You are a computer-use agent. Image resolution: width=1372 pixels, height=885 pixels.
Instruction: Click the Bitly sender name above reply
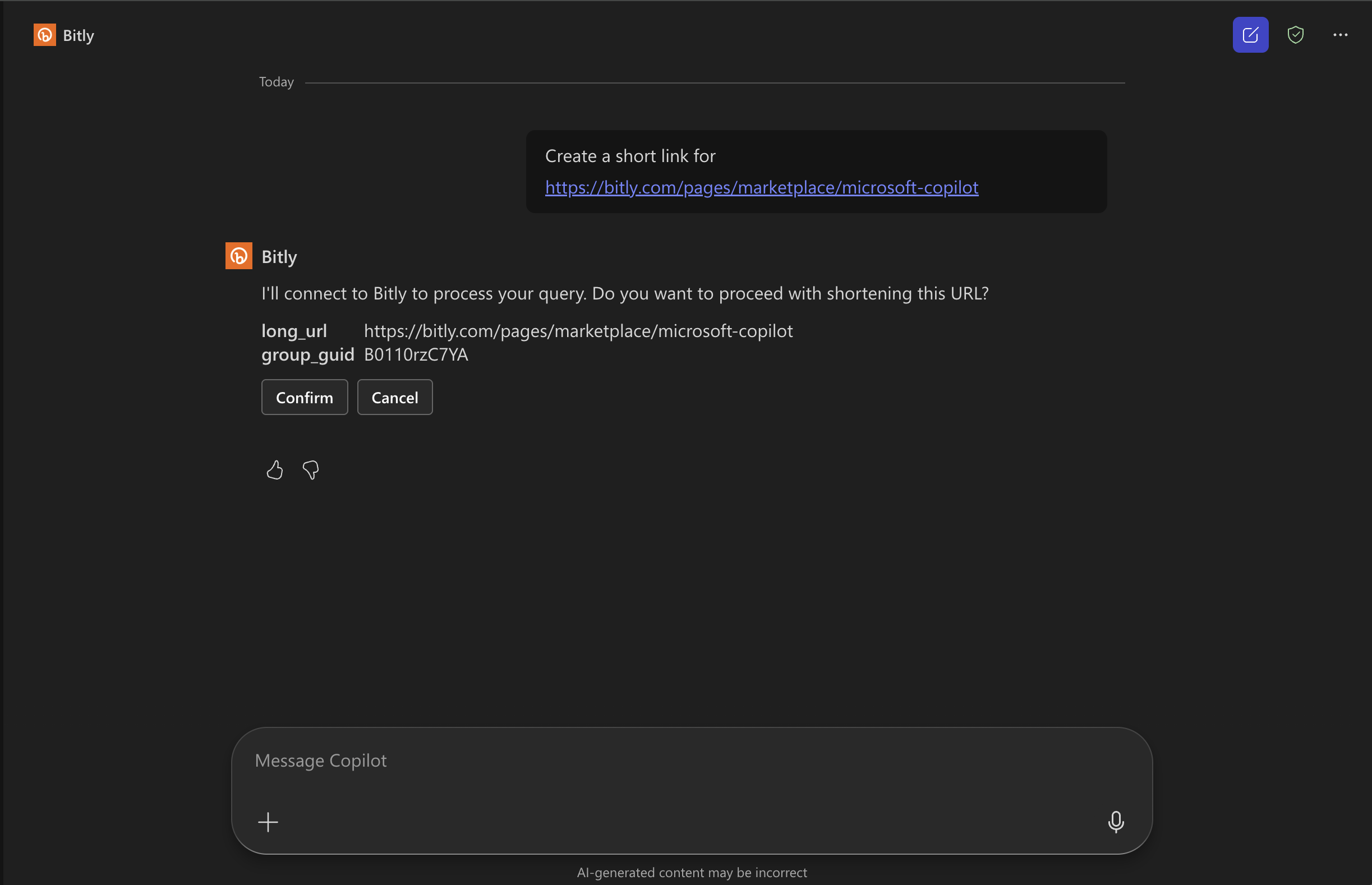[x=279, y=256]
